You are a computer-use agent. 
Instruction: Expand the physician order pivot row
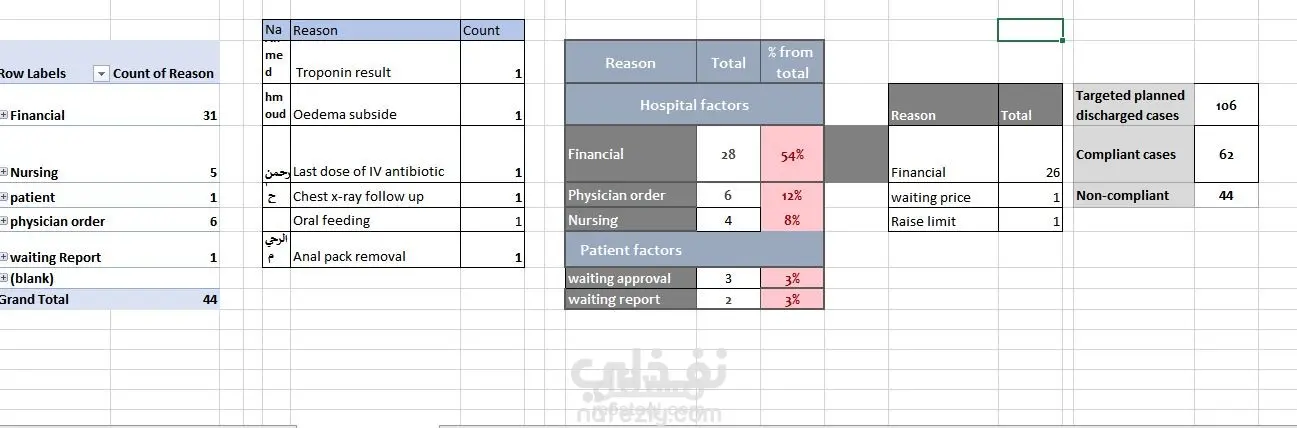4,221
